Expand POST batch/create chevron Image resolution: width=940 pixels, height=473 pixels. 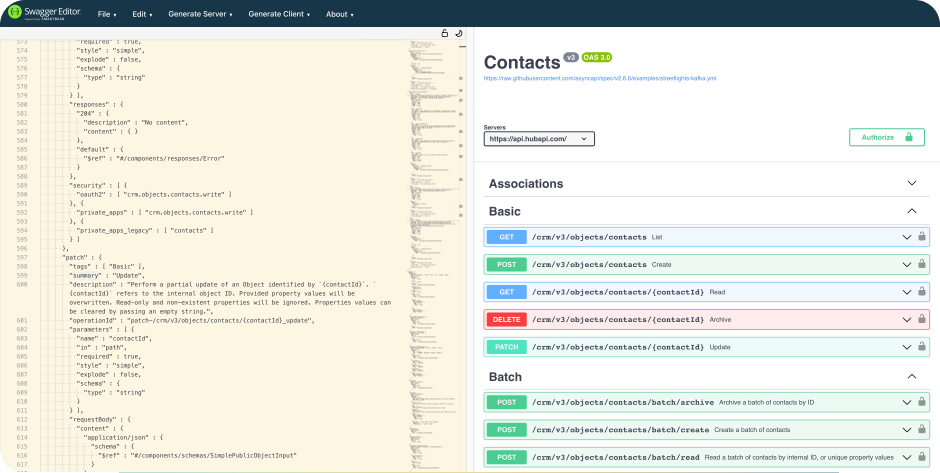pos(907,430)
